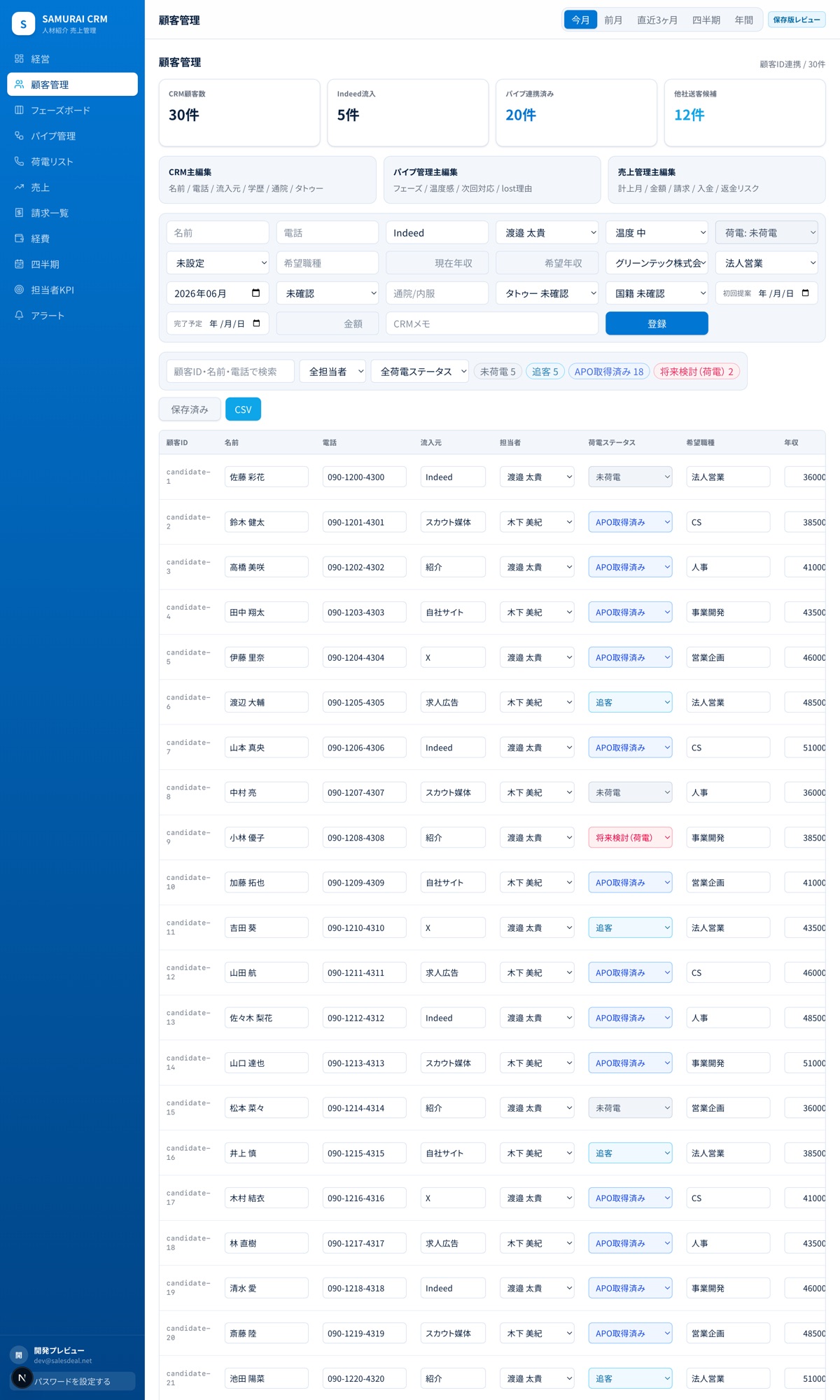
Task: Open the 未設定 dropdown
Action: click(x=218, y=263)
